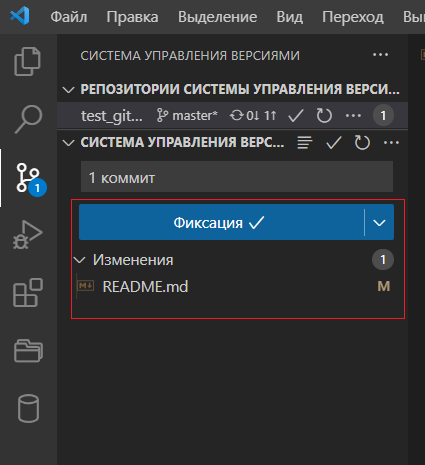Click the sync changes icon next to master
Viewport: 425px width, 465px height.
(x=253, y=116)
